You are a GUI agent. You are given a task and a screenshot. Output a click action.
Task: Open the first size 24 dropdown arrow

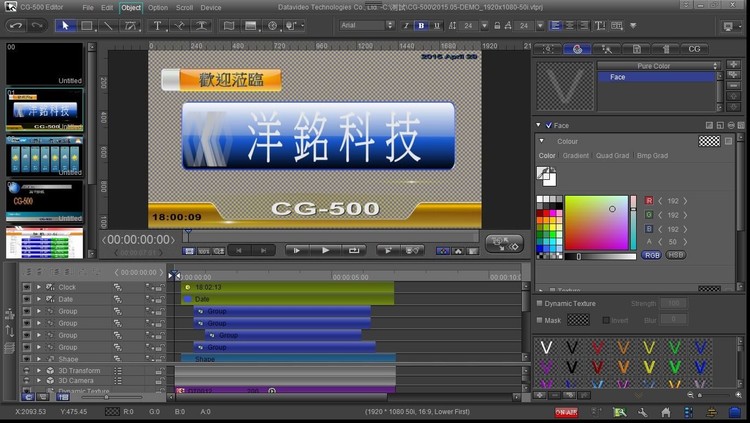tap(484, 25)
